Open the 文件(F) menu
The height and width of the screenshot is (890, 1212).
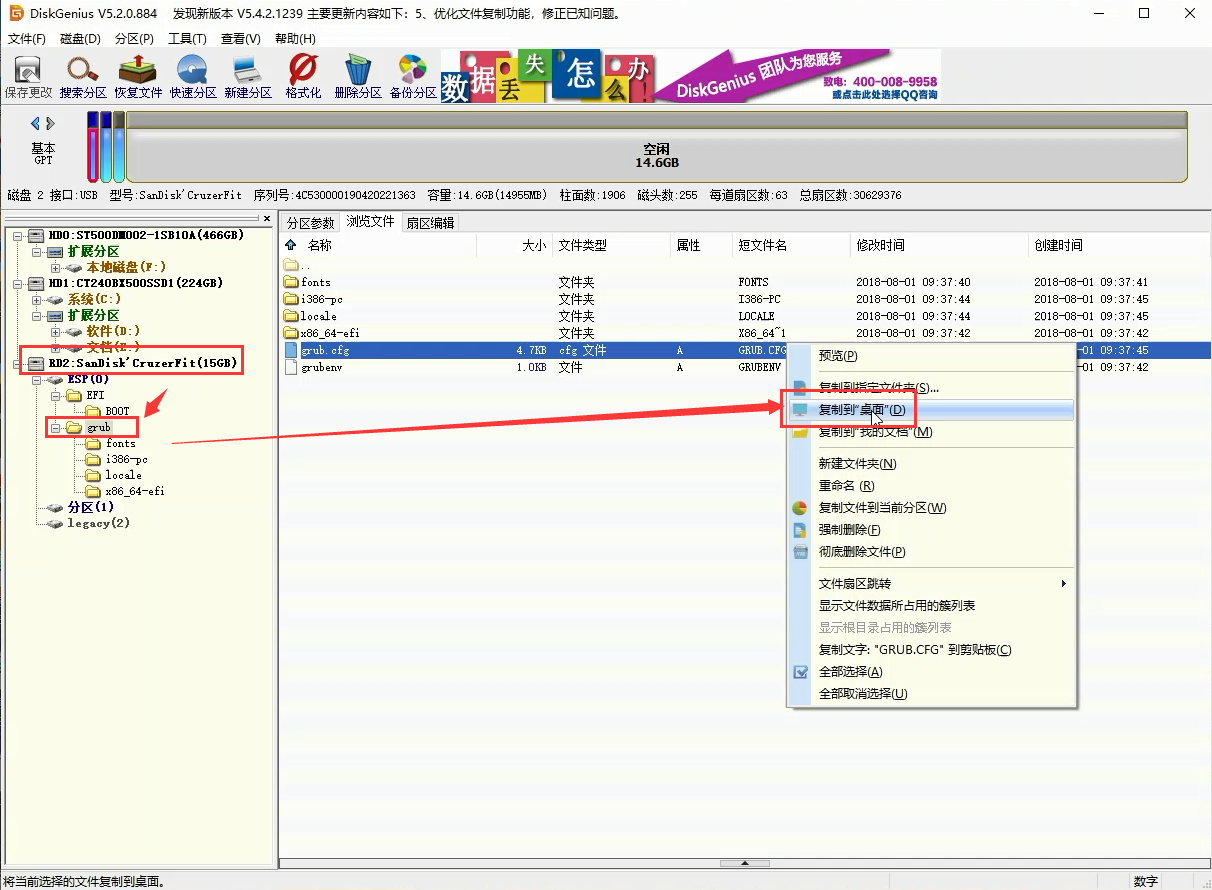click(x=27, y=38)
